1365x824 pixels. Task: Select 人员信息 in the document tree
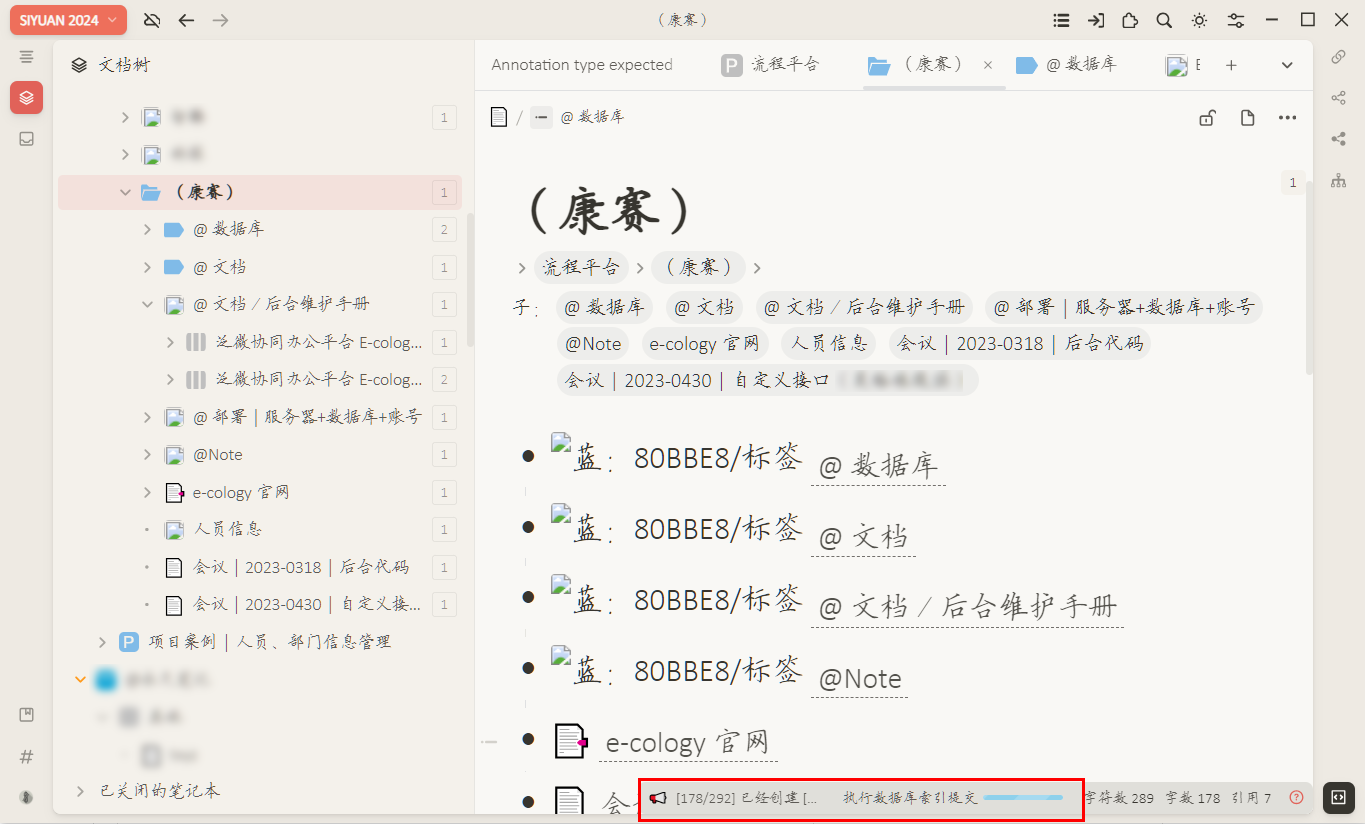click(228, 529)
